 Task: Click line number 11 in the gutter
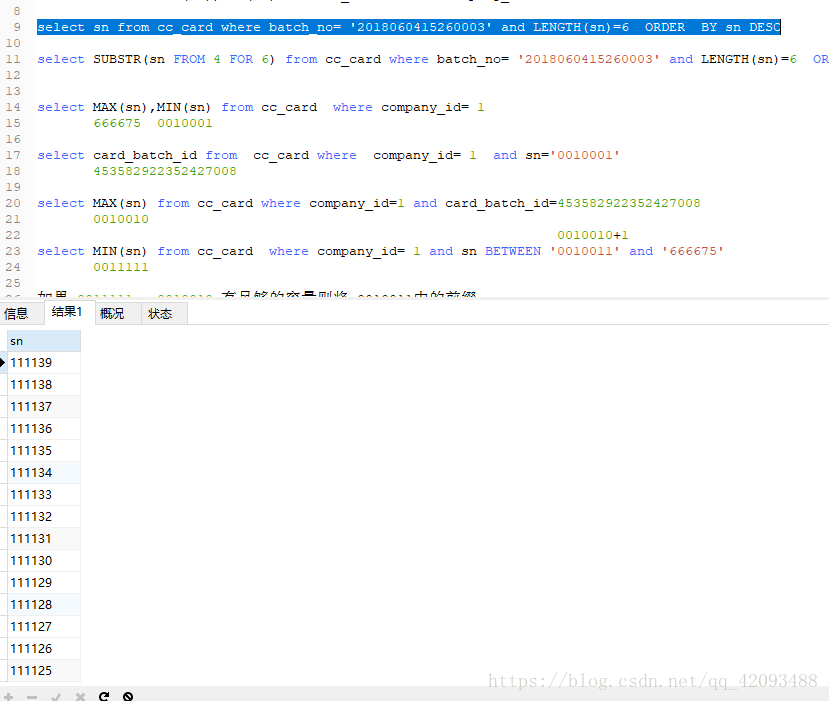pyautogui.click(x=13, y=59)
